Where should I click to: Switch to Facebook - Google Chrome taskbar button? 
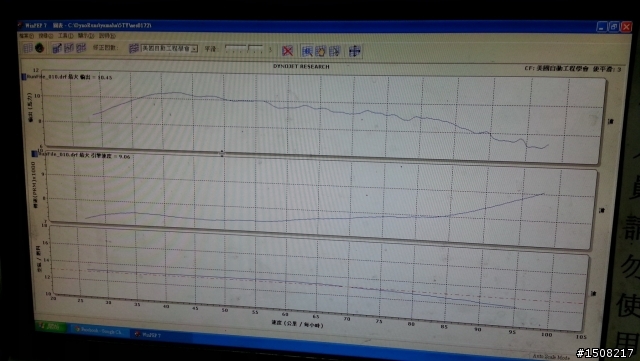point(99,331)
